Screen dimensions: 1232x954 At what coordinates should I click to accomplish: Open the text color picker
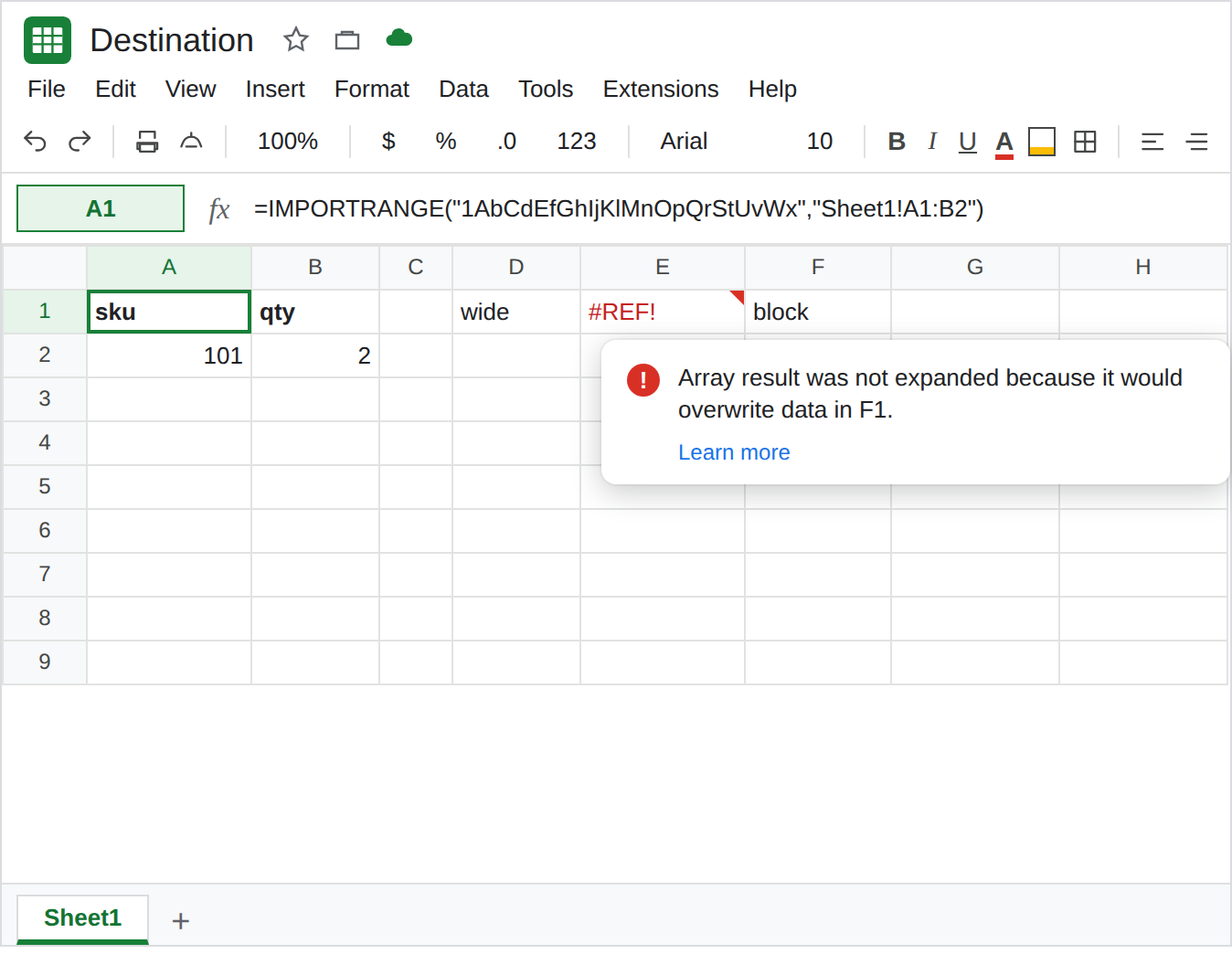click(1004, 143)
